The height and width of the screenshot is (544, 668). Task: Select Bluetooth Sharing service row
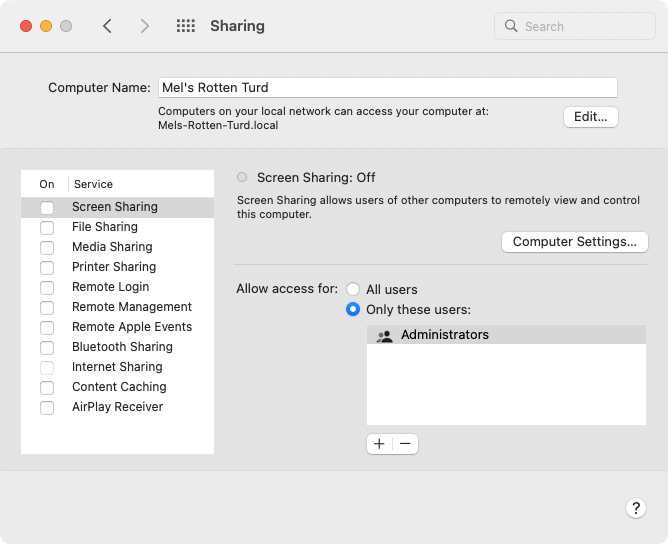pyautogui.click(x=122, y=347)
